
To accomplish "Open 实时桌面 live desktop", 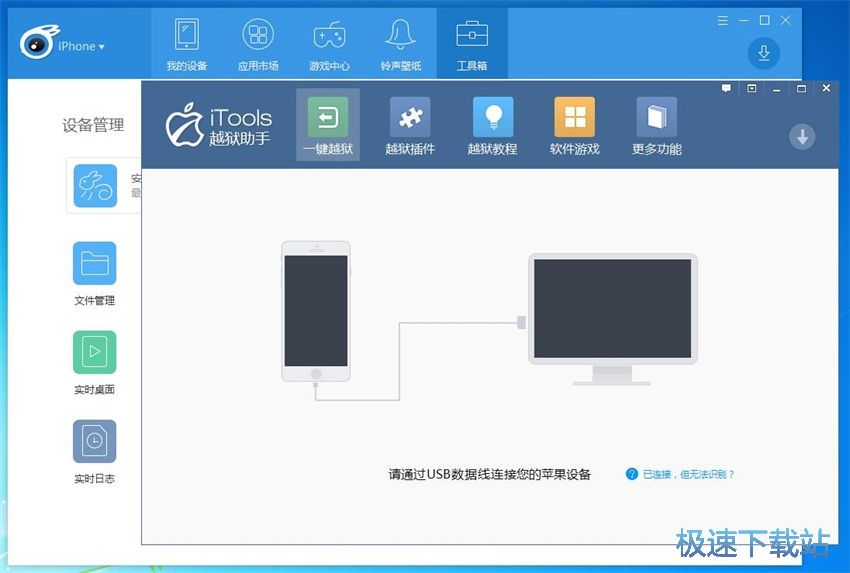I will click(94, 363).
